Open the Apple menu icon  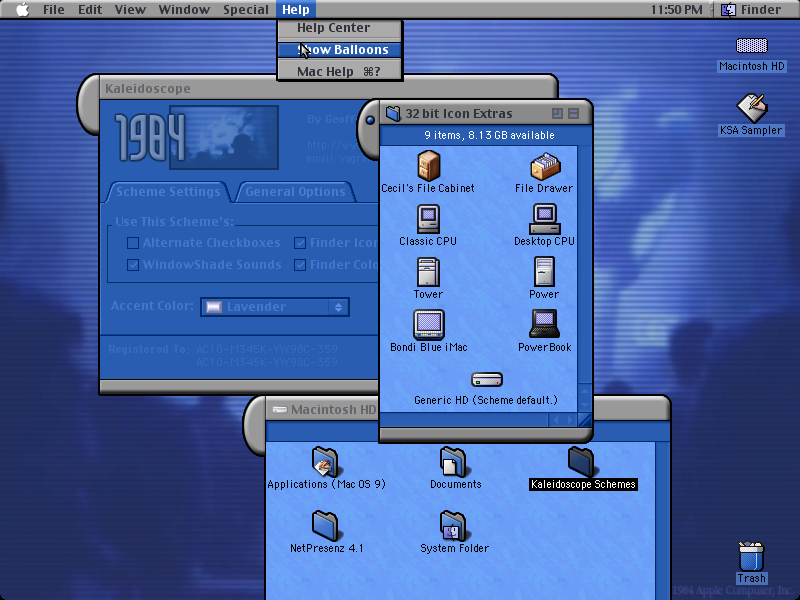point(23,9)
